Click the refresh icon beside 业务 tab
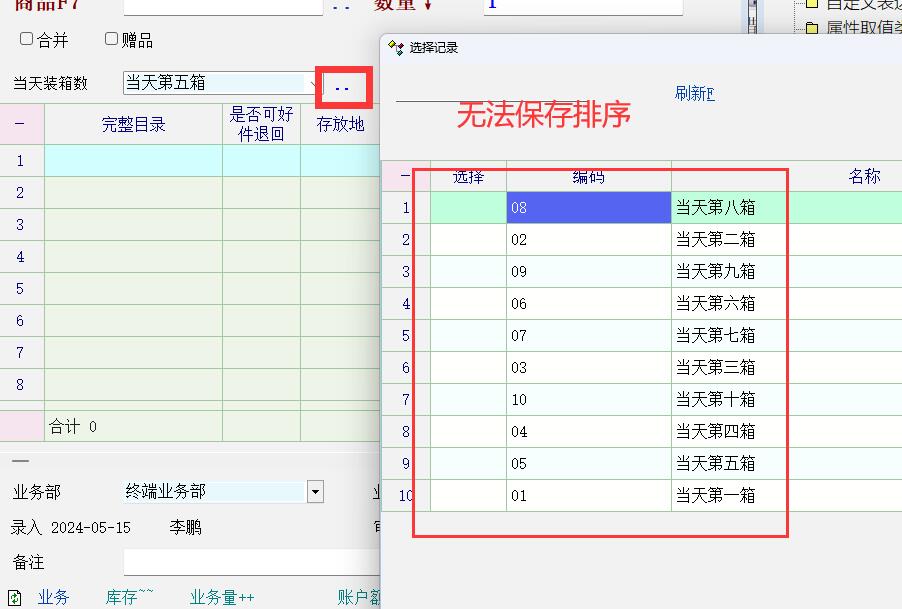Screen dimensions: 902x609 [x=15, y=598]
